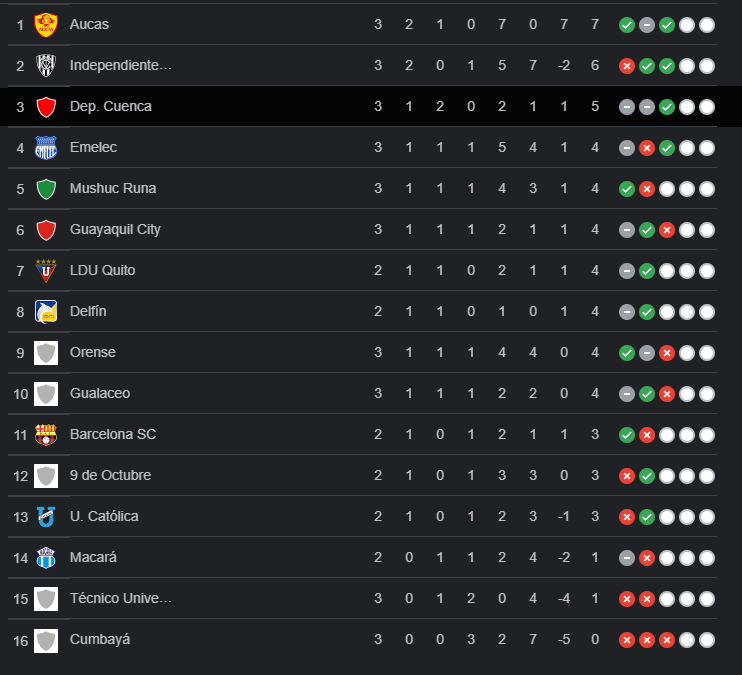Image resolution: width=742 pixels, height=675 pixels.
Task: Click the Macará team crest
Action: click(46, 557)
